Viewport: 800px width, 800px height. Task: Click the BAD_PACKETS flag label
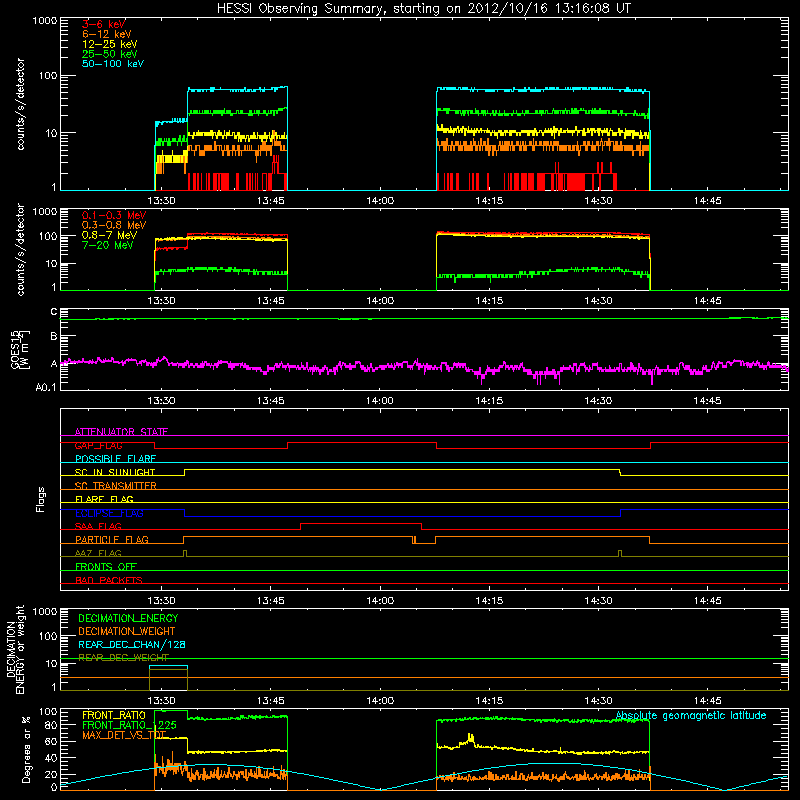[x=109, y=580]
